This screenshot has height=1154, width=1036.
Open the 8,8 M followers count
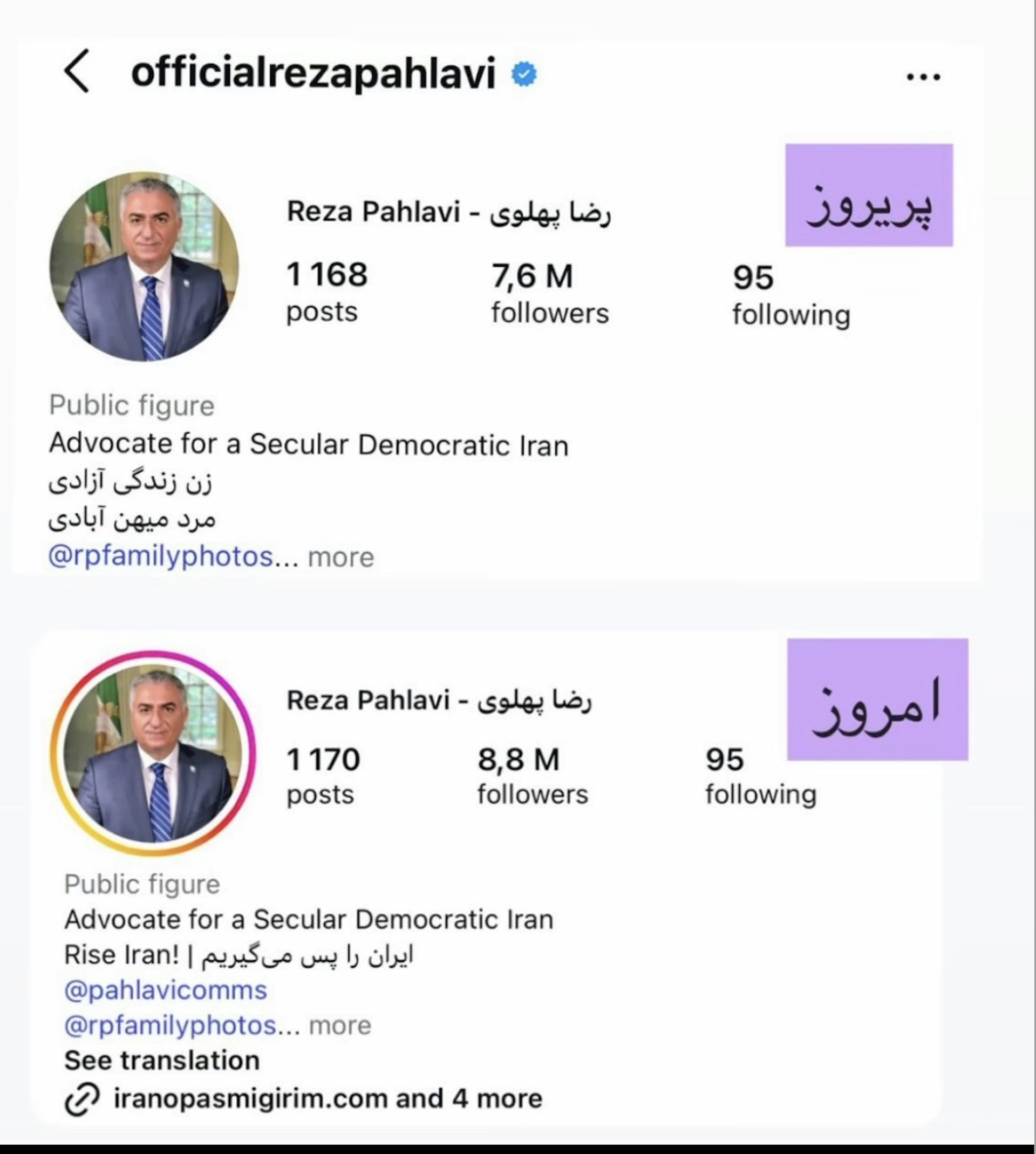click(x=532, y=776)
